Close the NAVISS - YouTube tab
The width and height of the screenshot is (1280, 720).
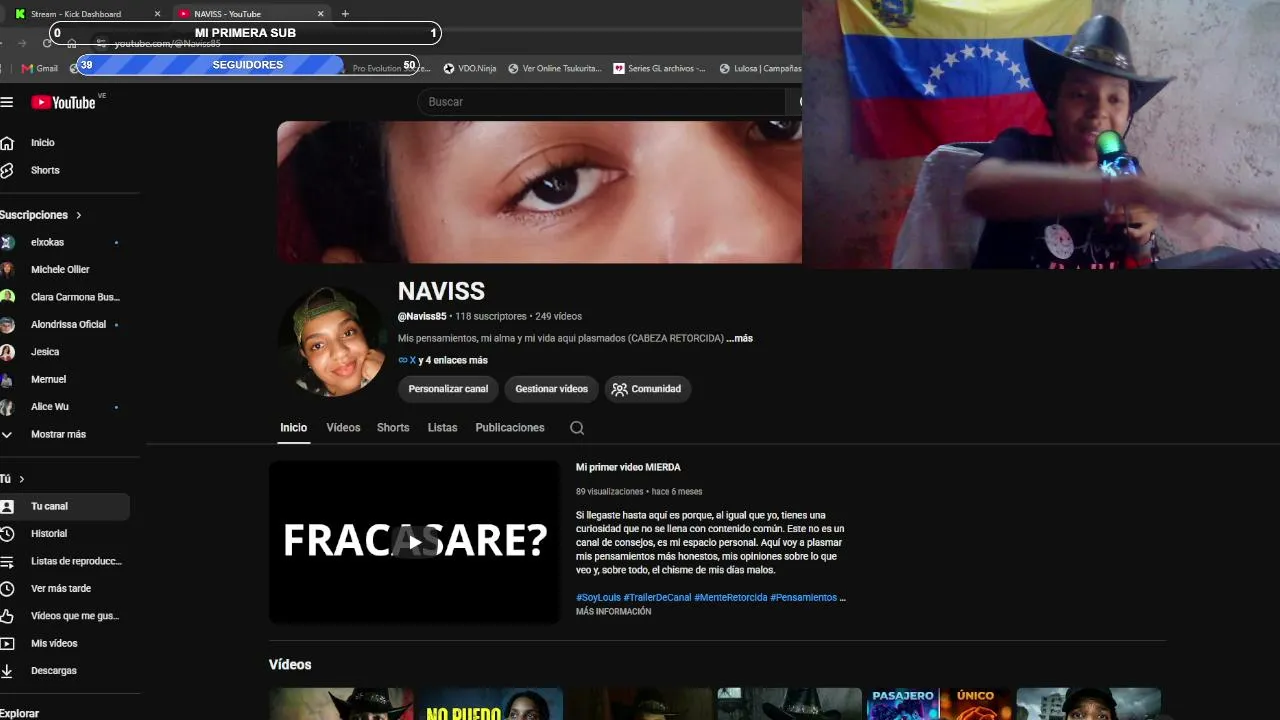pos(320,14)
